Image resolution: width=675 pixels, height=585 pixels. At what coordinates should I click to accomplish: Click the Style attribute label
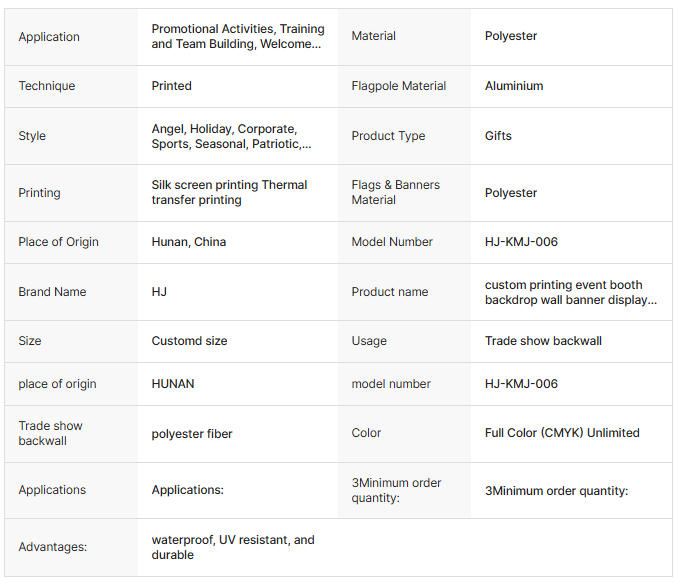coord(32,136)
